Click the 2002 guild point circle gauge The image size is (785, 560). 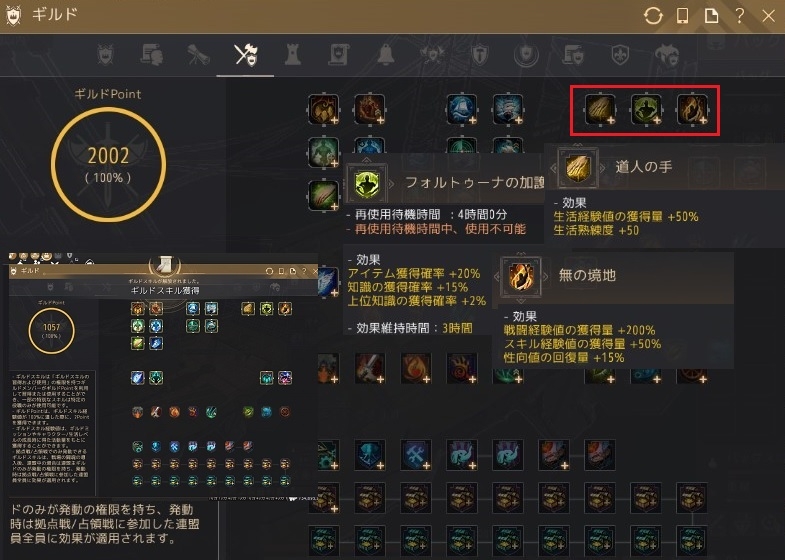pyautogui.click(x=108, y=165)
